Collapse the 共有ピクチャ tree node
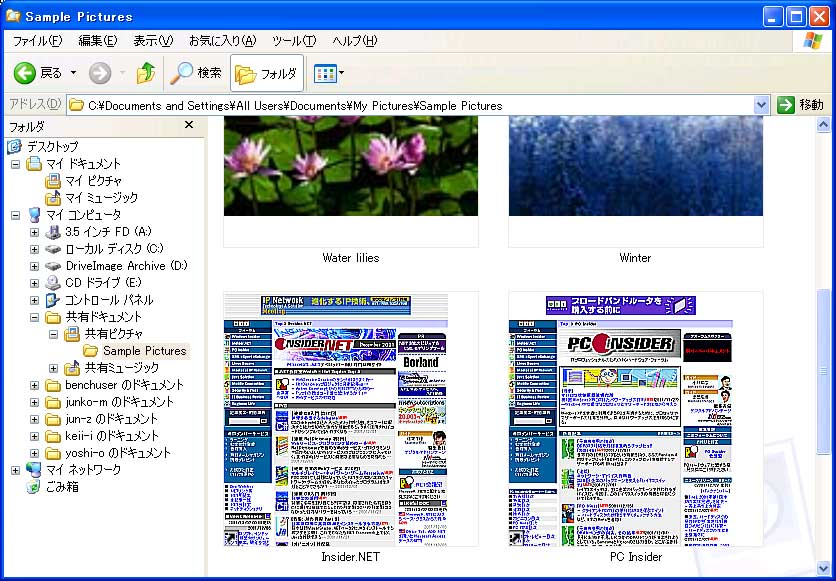Screen dimensions: 836x581 pyautogui.click(x=53, y=334)
